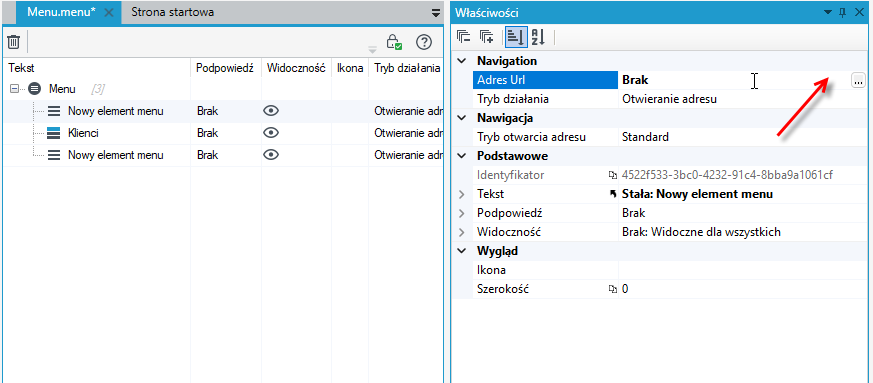Click the Szerokość value field 0

tap(744, 289)
